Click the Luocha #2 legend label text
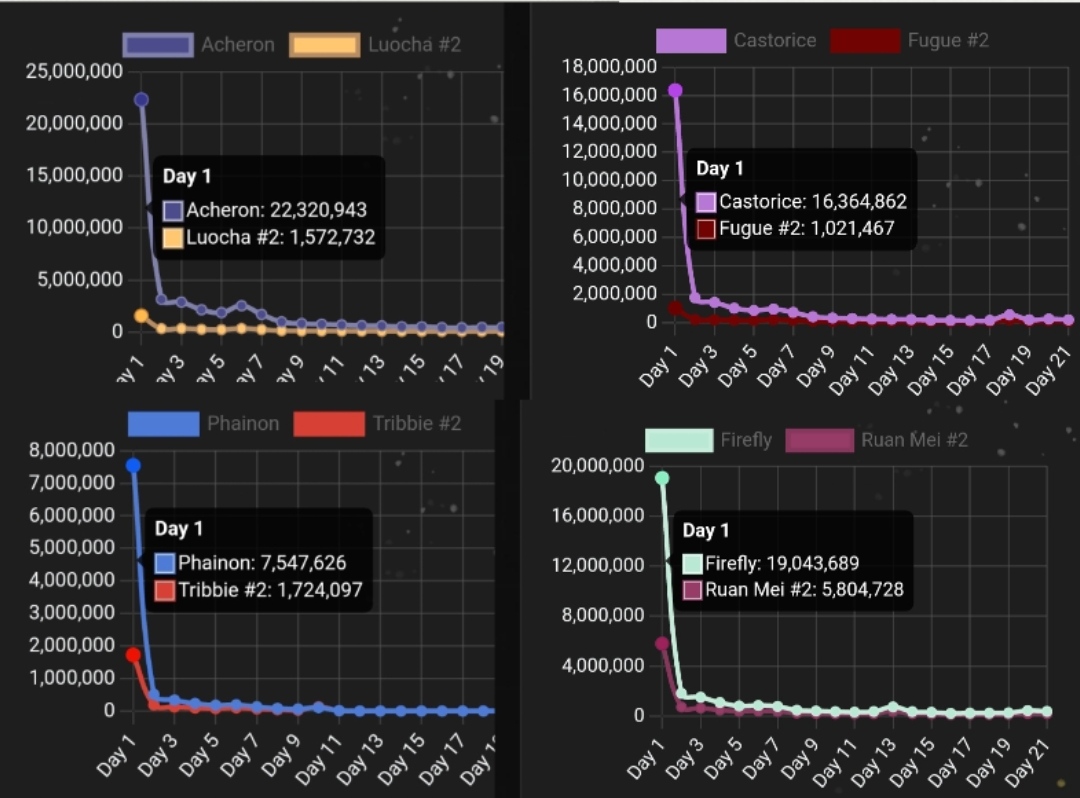1080x798 pixels. (x=415, y=45)
